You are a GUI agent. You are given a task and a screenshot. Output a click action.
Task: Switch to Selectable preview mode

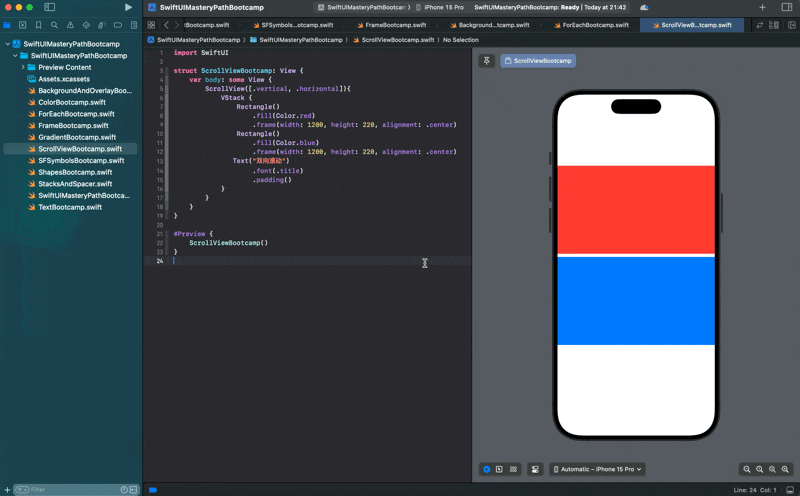[499, 469]
